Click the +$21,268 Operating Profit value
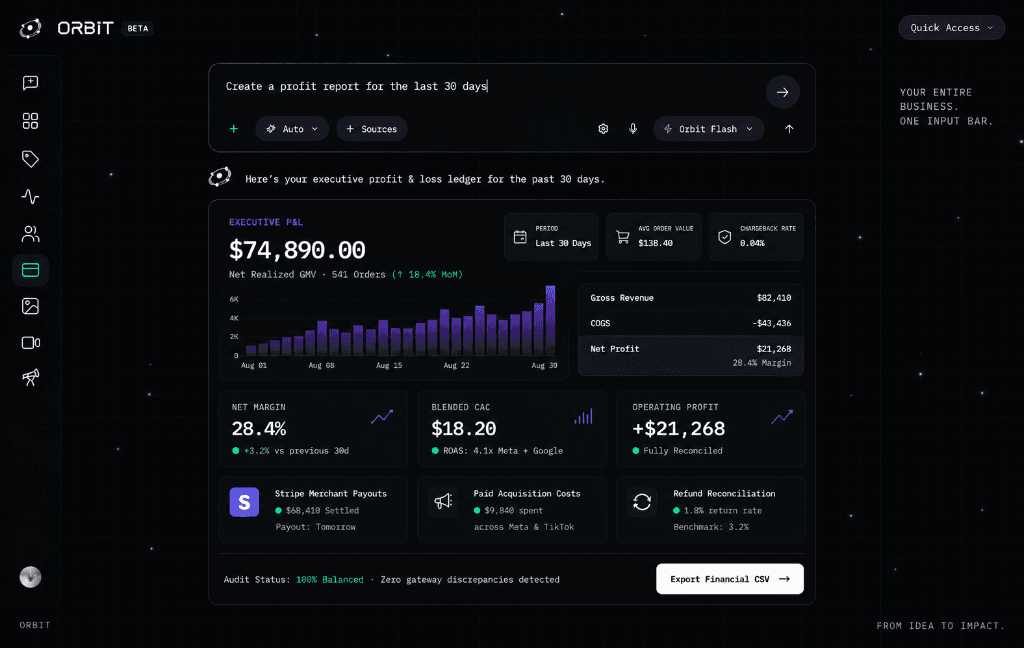Viewport: 1024px width, 648px height. pos(679,429)
